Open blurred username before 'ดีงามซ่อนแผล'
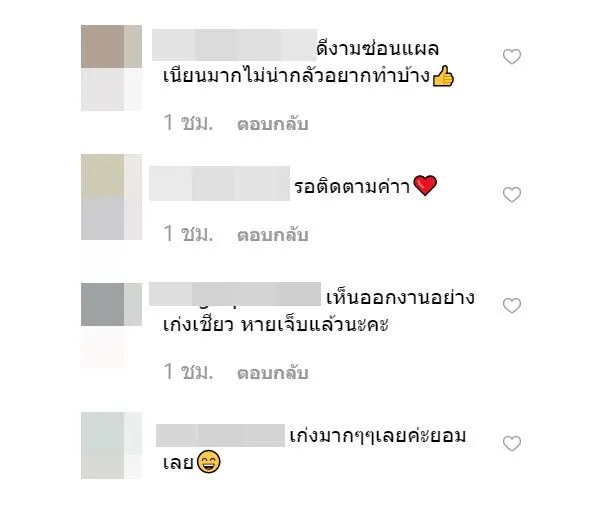 pos(234,45)
